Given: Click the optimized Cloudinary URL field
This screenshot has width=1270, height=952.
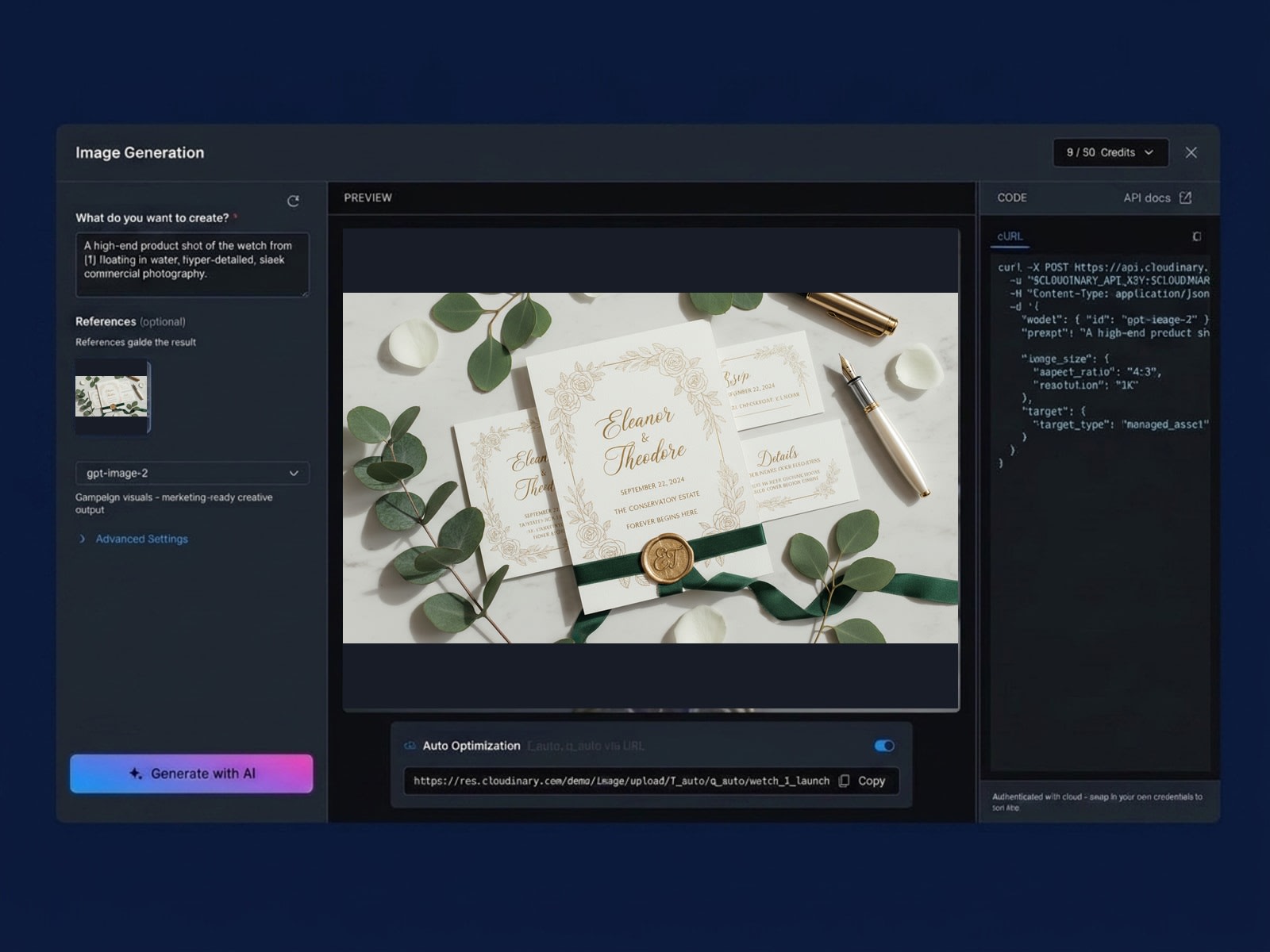Looking at the screenshot, I should [x=622, y=781].
